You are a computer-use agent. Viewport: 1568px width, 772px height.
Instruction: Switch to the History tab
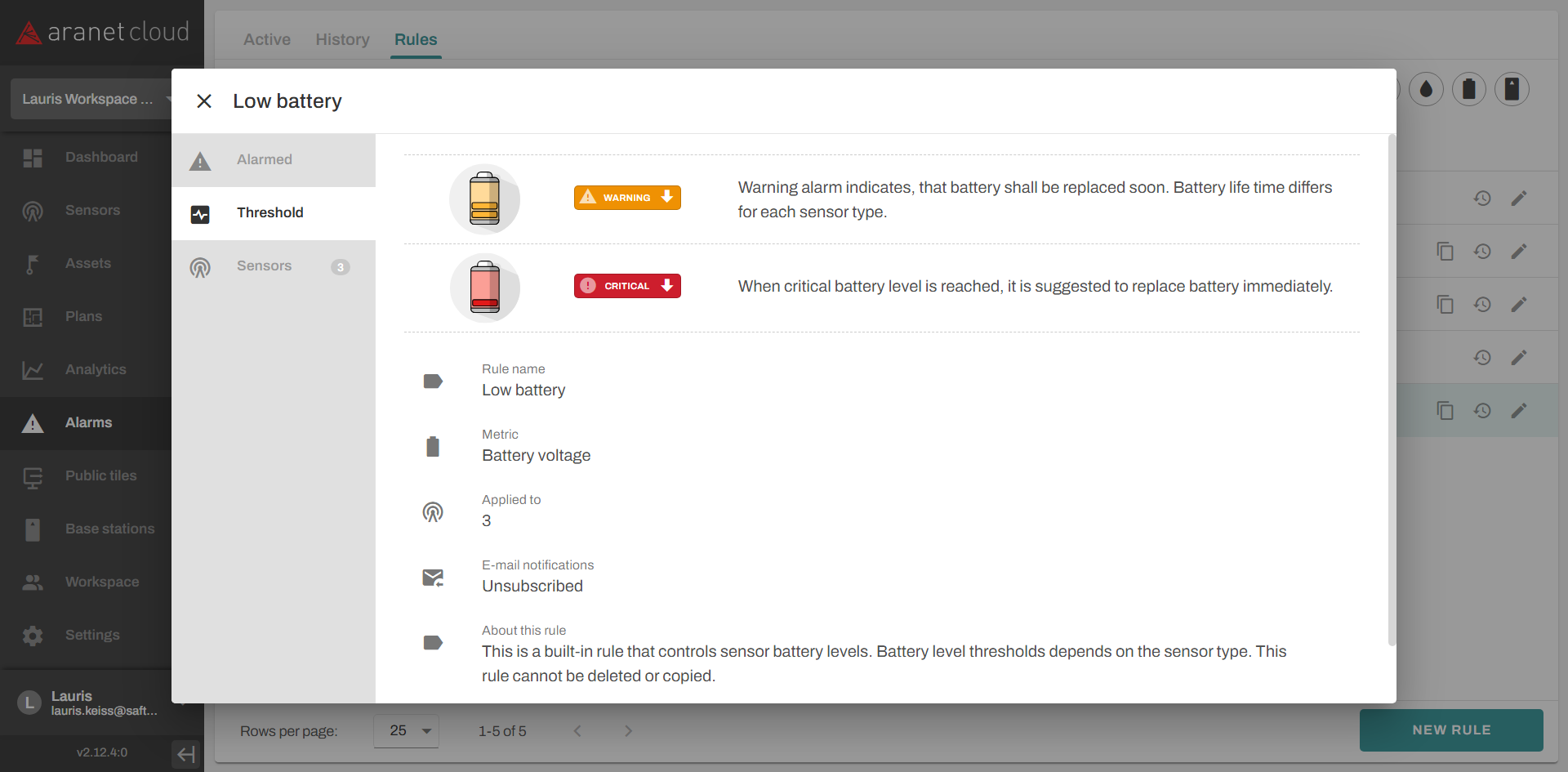pos(342,39)
